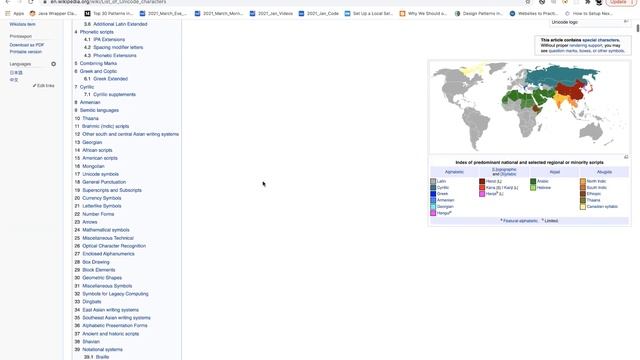Jump to Arrows section
The image size is (640, 360).
click(90, 222)
